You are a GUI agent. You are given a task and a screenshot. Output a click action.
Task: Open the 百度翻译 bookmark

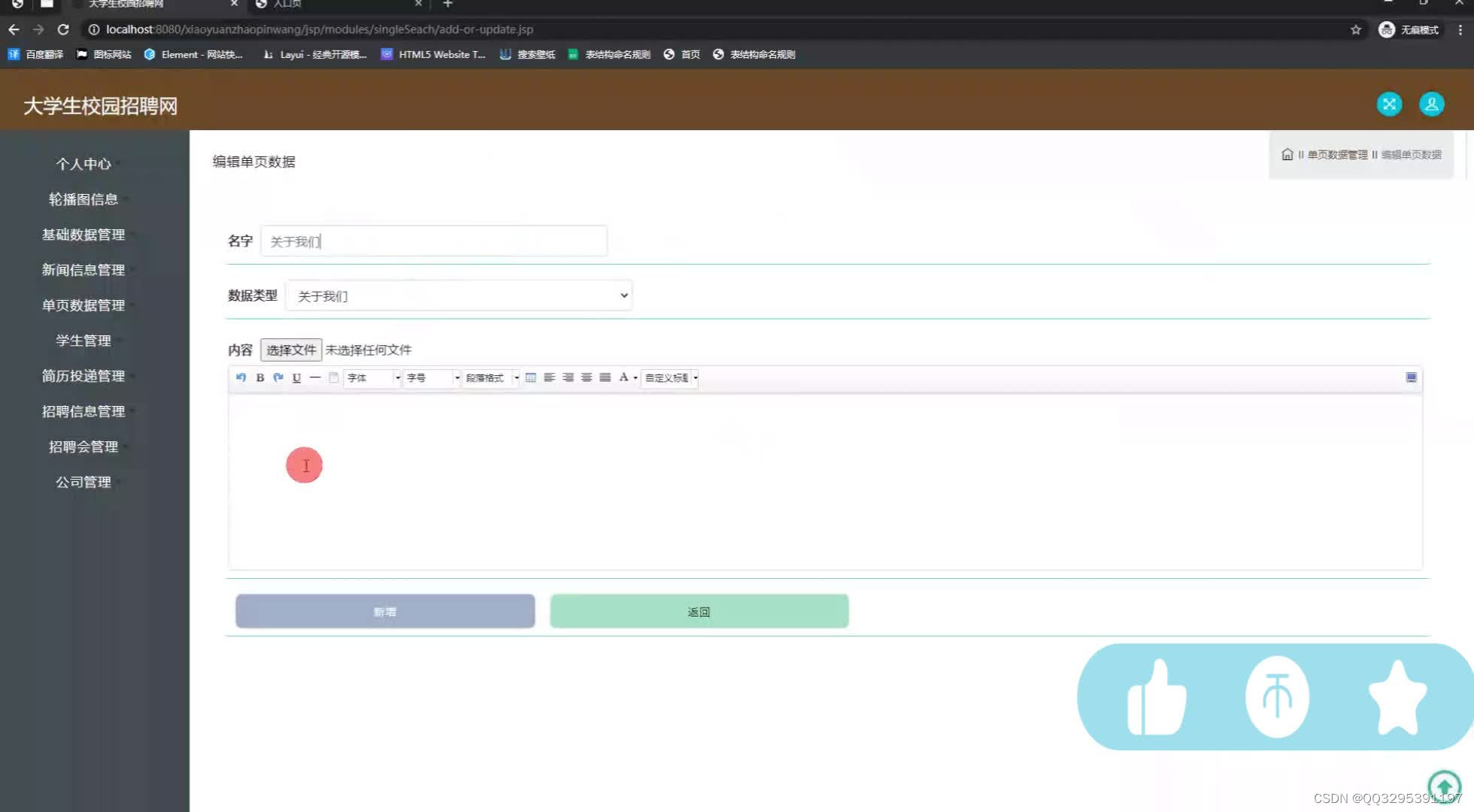click(x=35, y=54)
